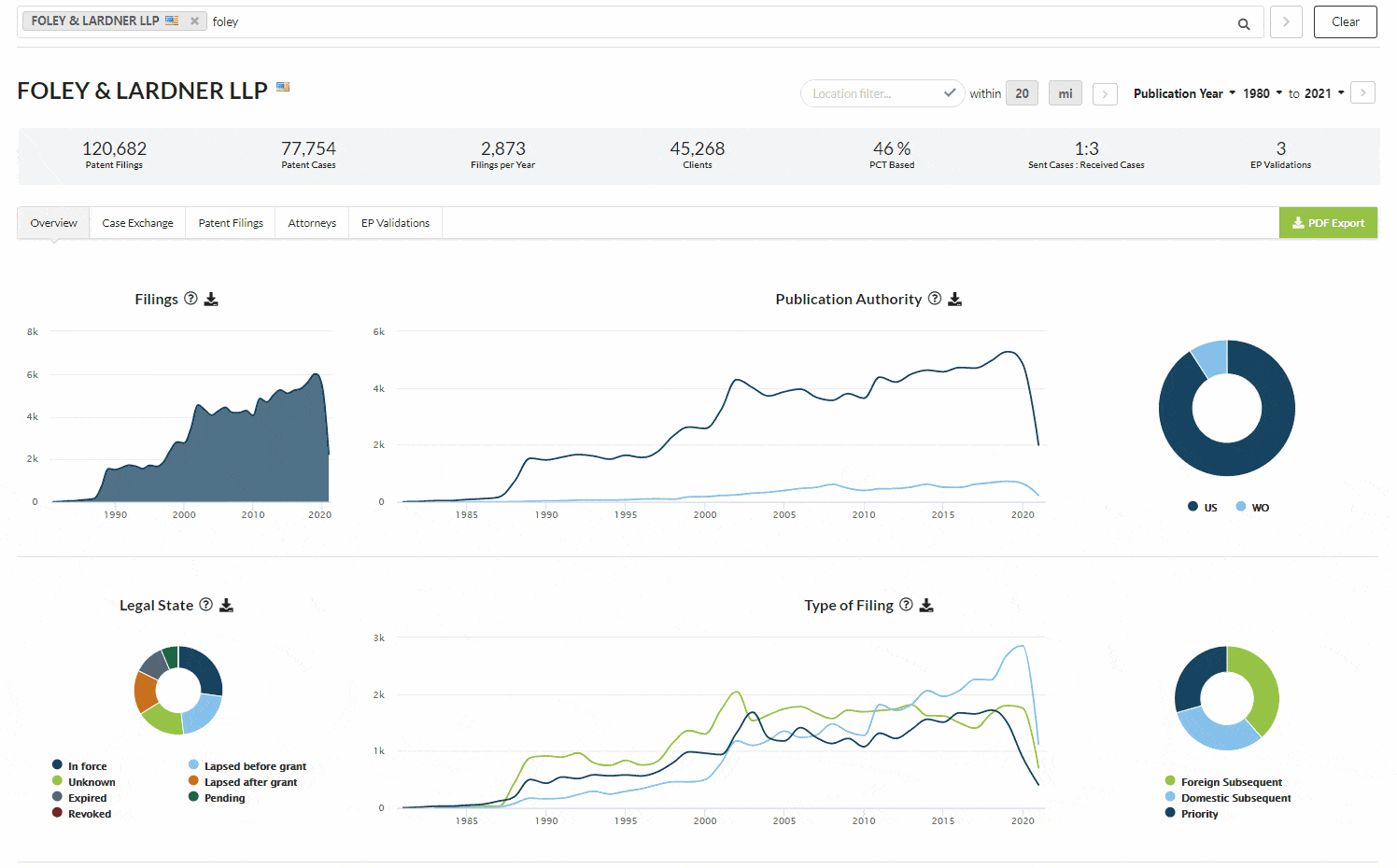Open the Patent Filings tab
The width and height of the screenshot is (1397, 868).
tap(231, 223)
